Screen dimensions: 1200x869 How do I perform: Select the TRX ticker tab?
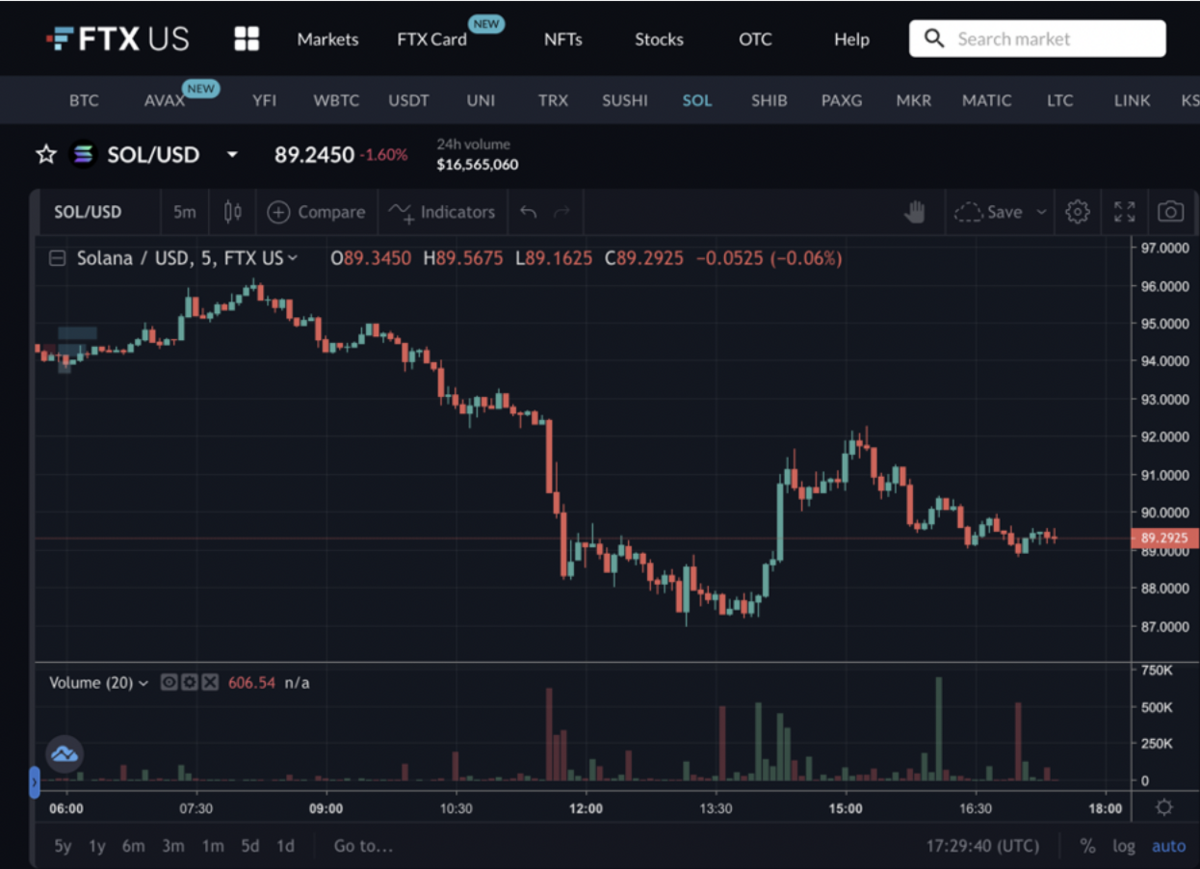coord(553,101)
